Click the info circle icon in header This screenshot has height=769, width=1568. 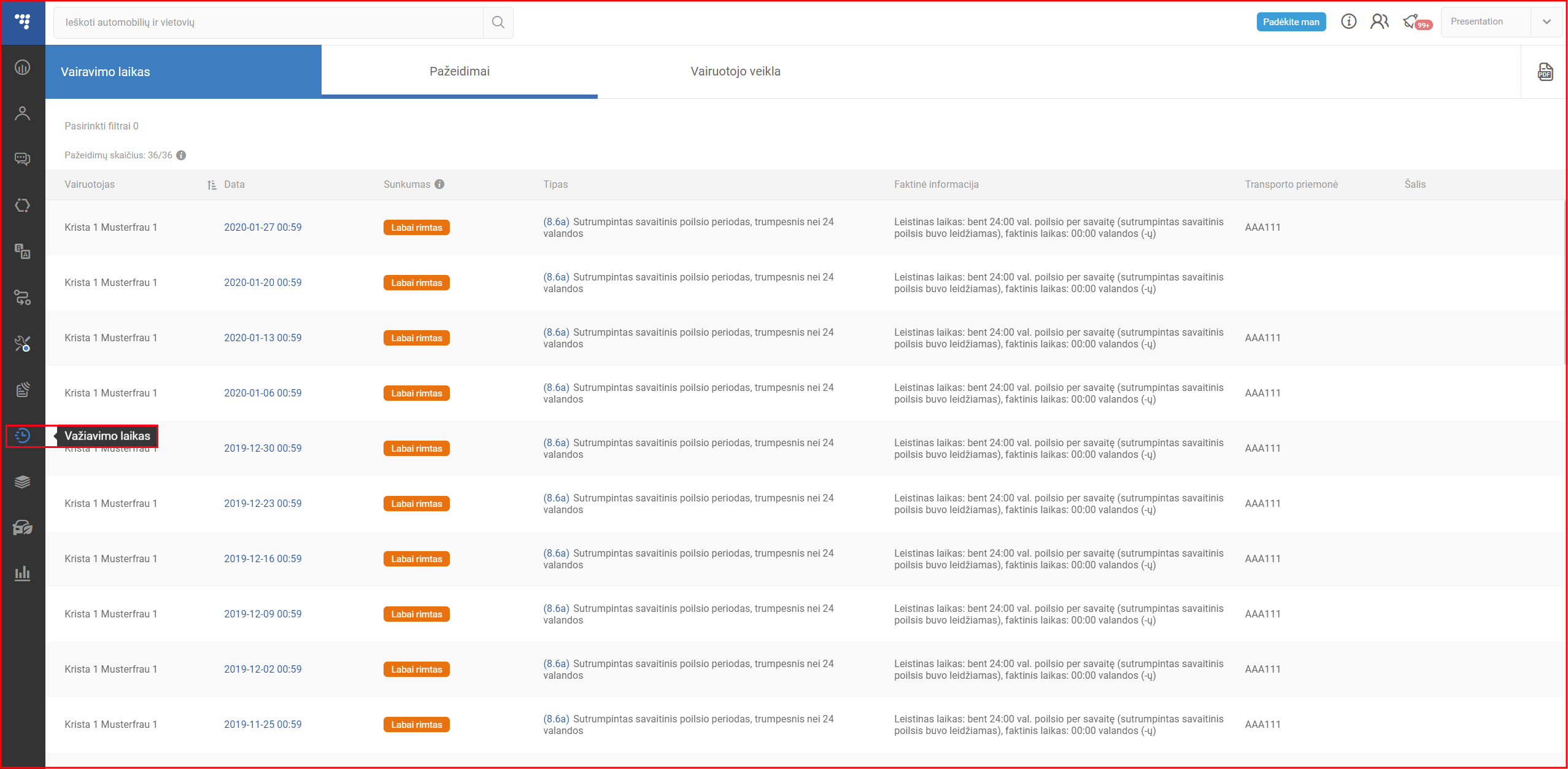pyautogui.click(x=1348, y=22)
